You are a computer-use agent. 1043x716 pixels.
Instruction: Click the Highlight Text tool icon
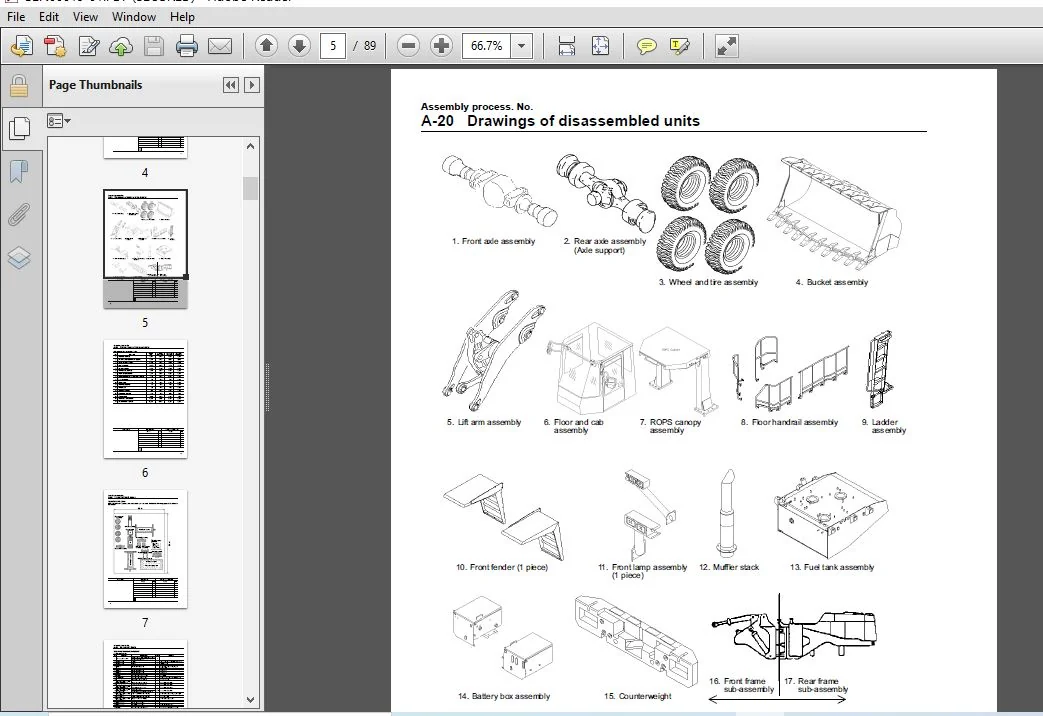coord(679,46)
